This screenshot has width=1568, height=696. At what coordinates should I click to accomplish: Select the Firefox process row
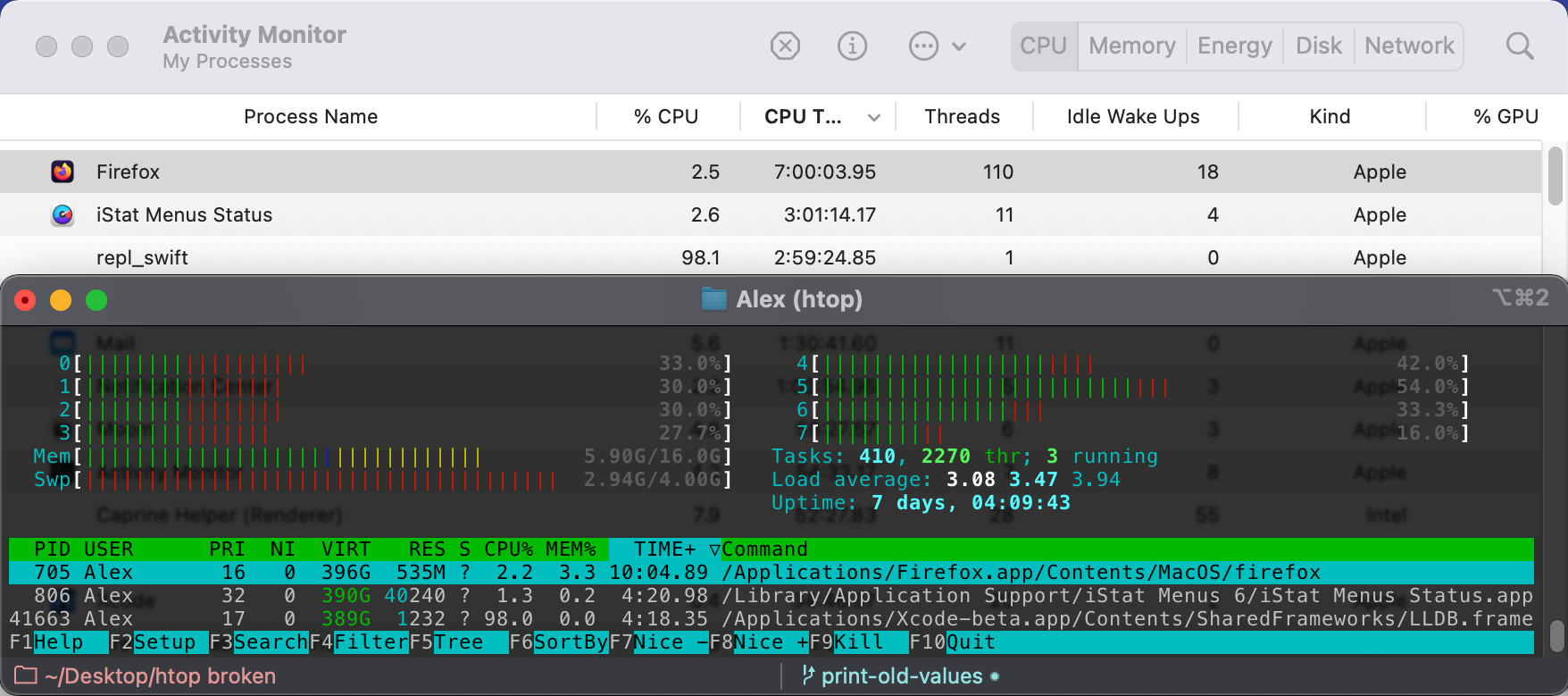[x=771, y=172]
